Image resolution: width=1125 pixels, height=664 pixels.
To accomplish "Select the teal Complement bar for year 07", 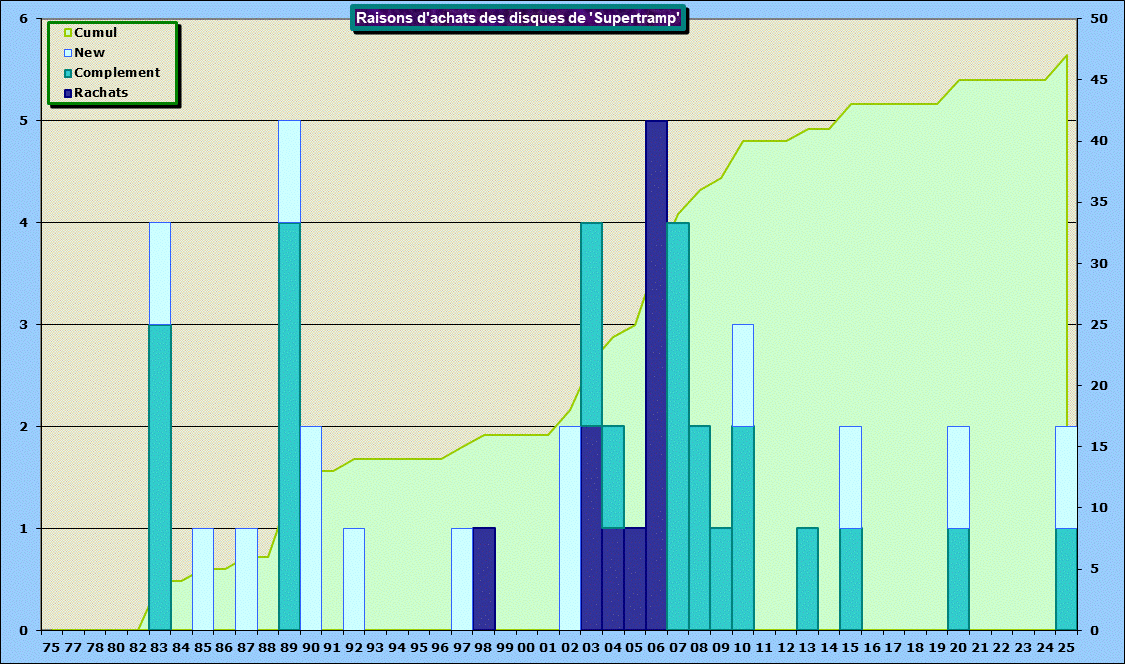I will 678,426.
